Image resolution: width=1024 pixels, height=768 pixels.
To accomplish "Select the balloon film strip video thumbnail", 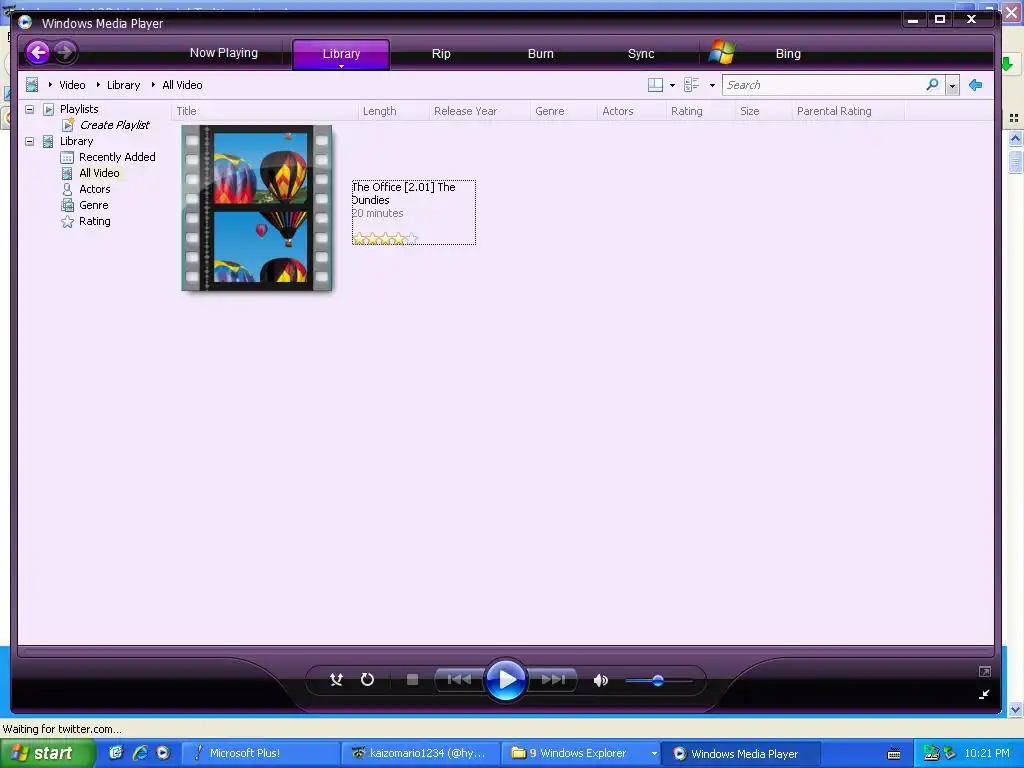I will [257, 208].
